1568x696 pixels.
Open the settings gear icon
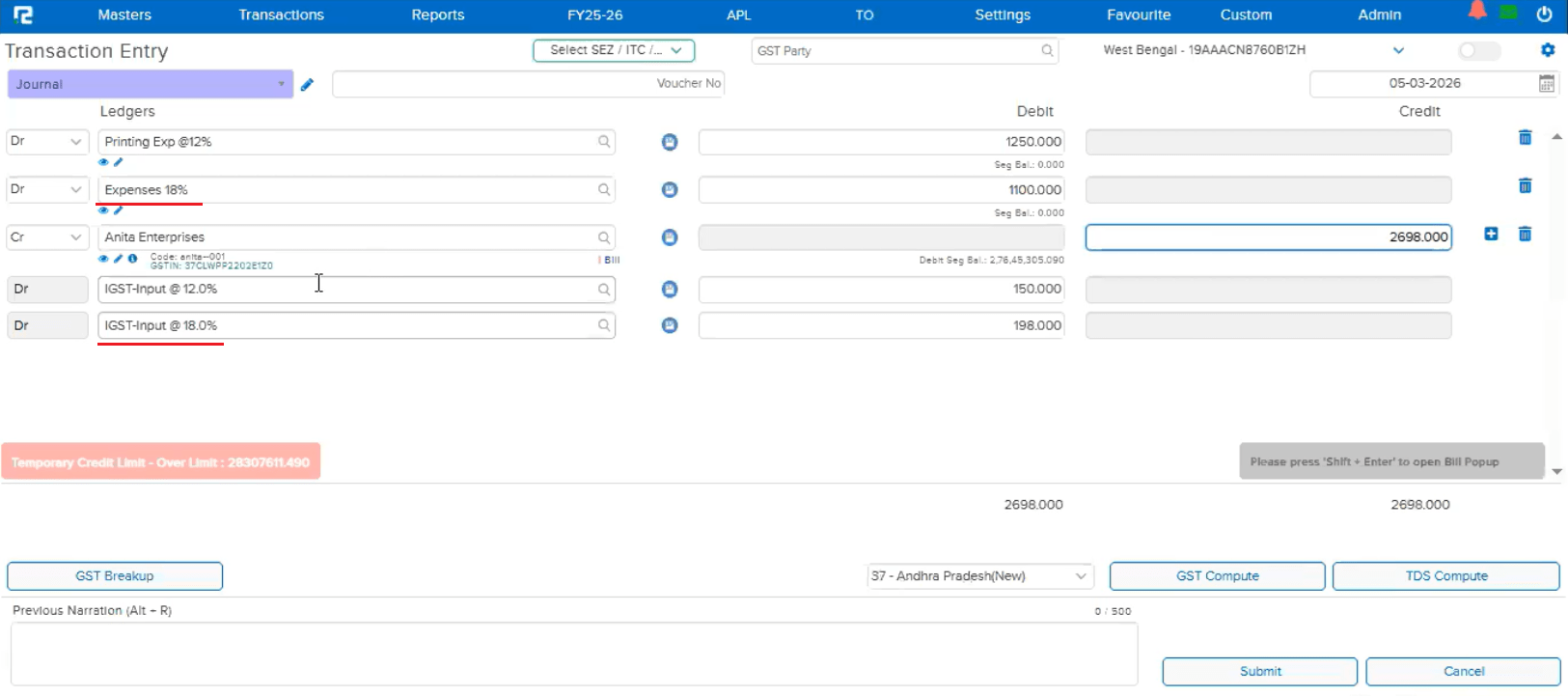1548,50
